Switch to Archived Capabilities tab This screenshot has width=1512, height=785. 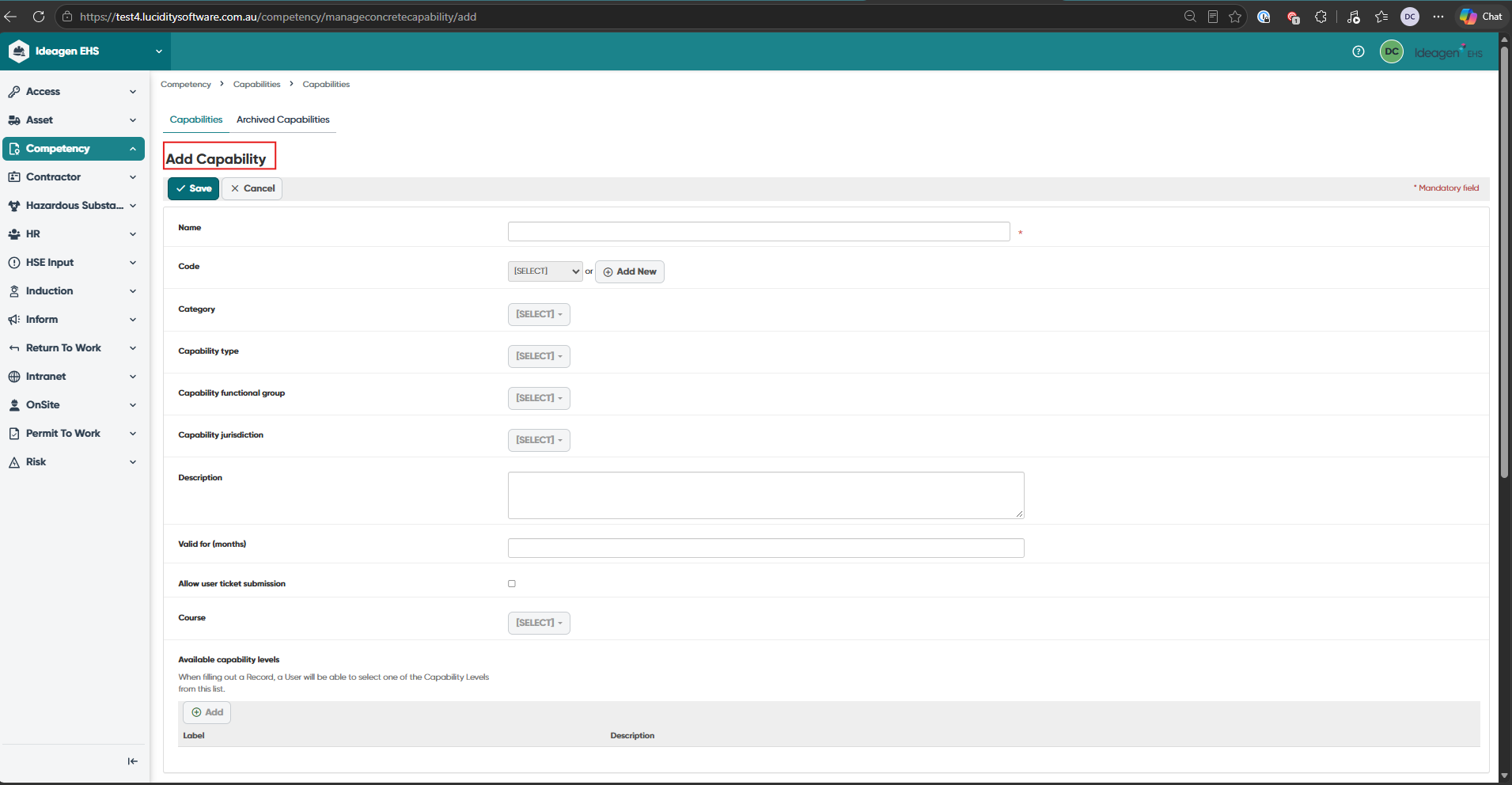pos(283,119)
